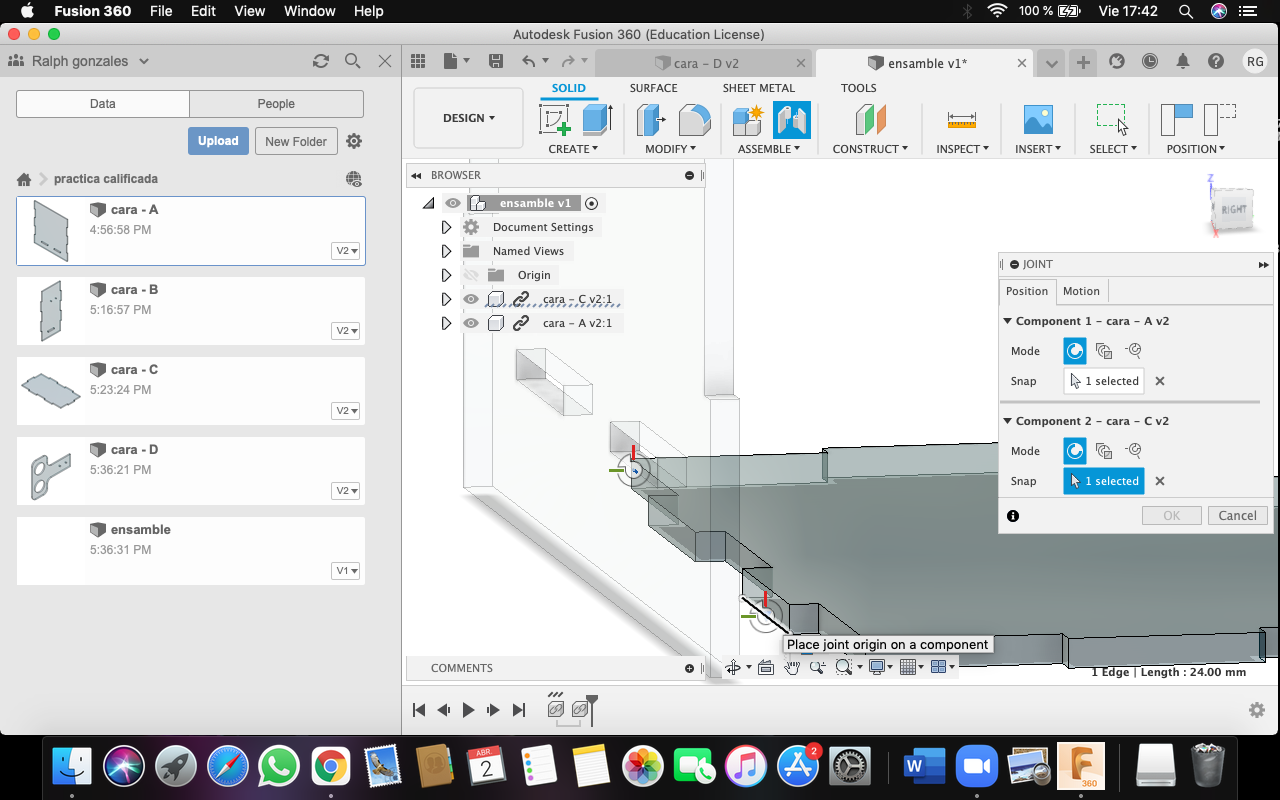Click the New Folder button

(x=296, y=141)
